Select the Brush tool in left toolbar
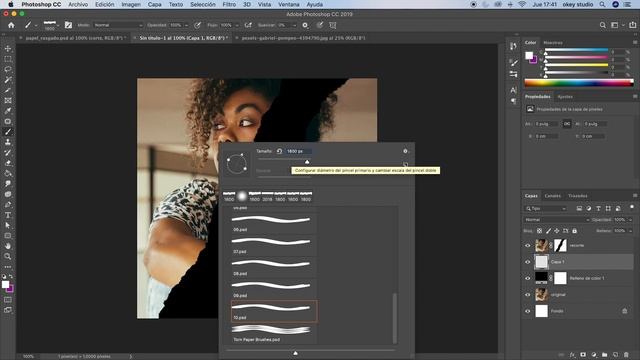This screenshot has width=640, height=360. (8, 132)
